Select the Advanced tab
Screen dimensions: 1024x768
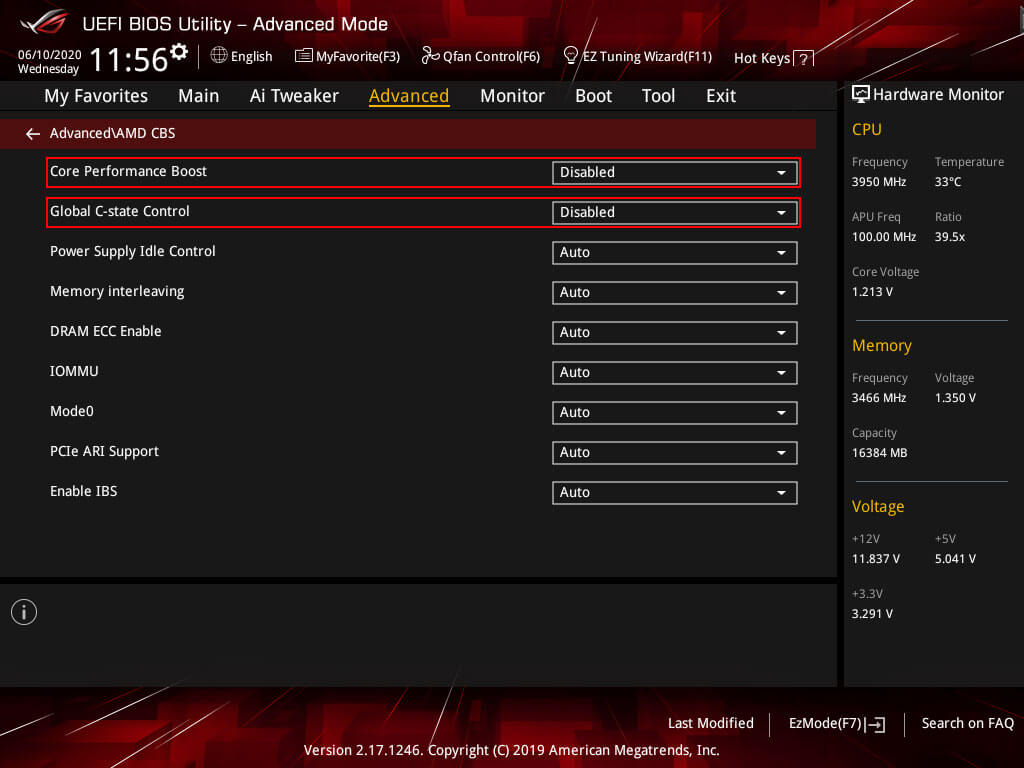[x=409, y=96]
